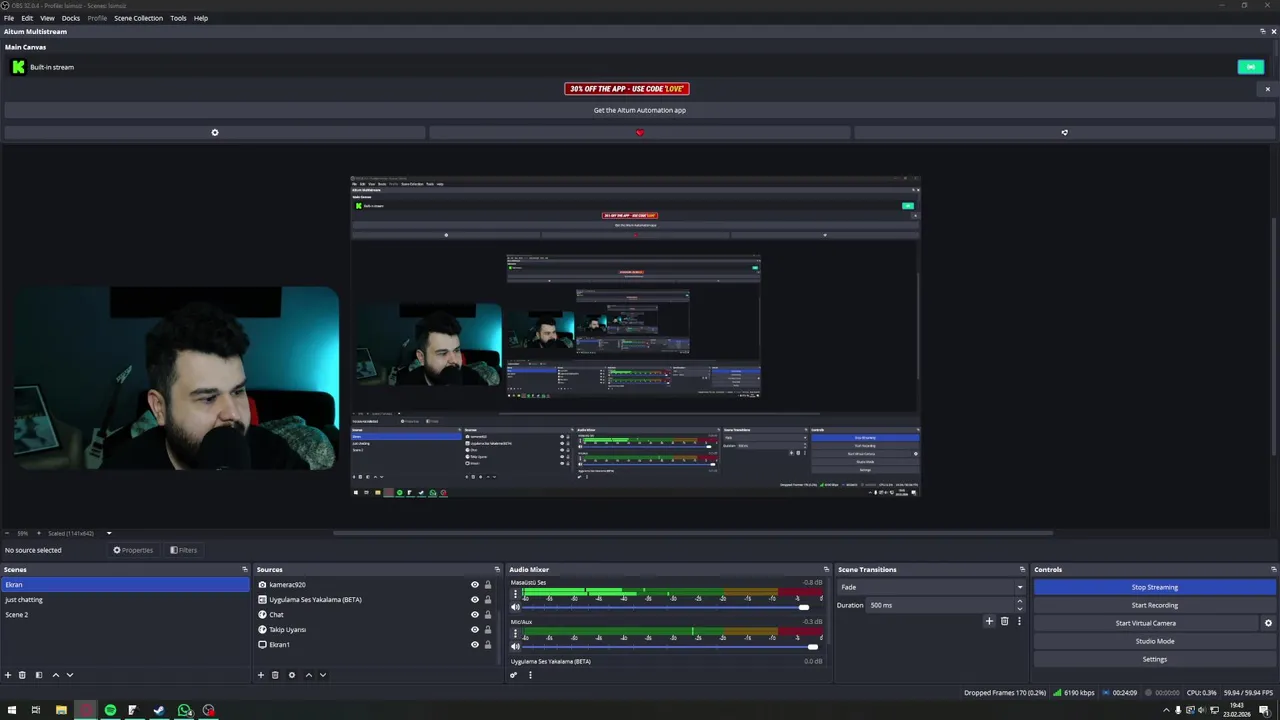Toggle lock on kamerac920 source
1280x720 pixels.
pyautogui.click(x=488, y=585)
